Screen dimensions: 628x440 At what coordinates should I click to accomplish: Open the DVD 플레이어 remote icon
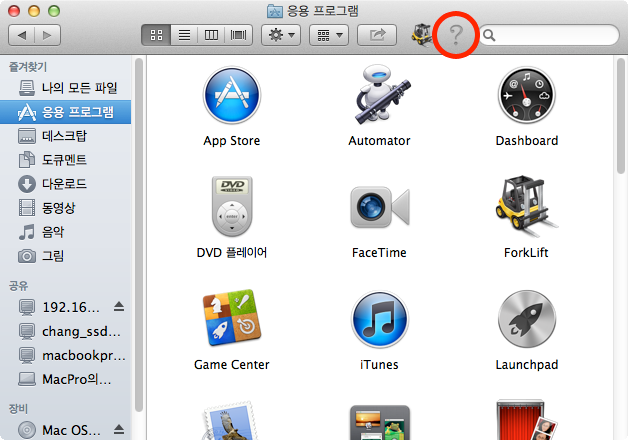pos(232,206)
